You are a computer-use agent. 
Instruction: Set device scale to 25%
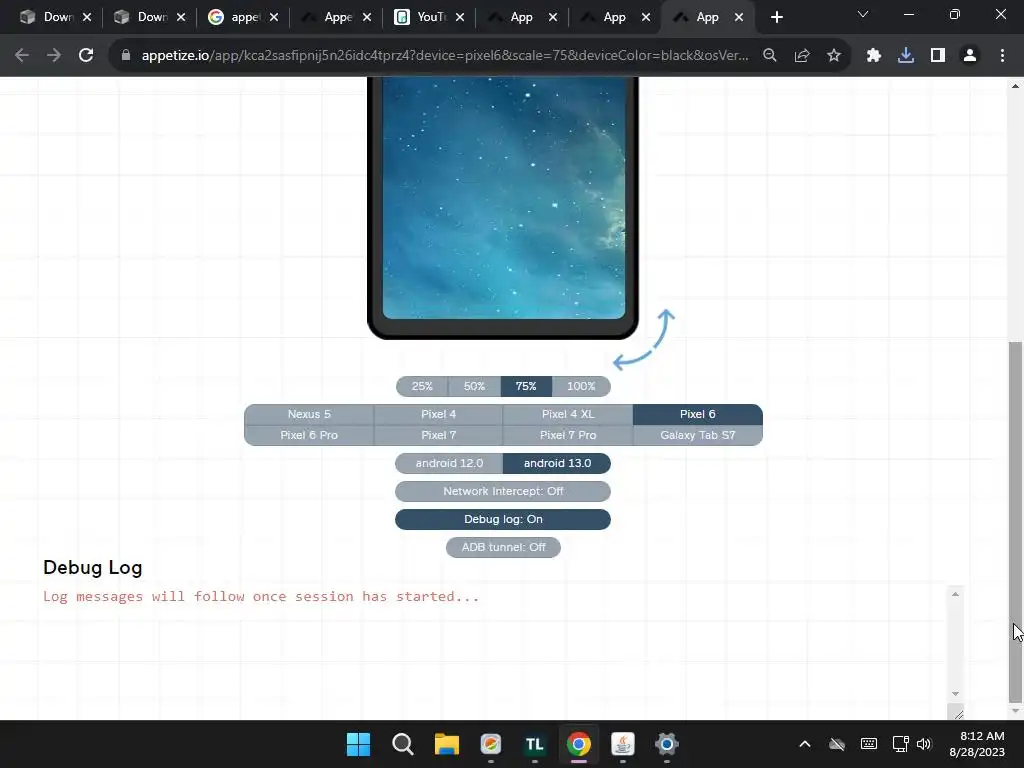tap(422, 386)
